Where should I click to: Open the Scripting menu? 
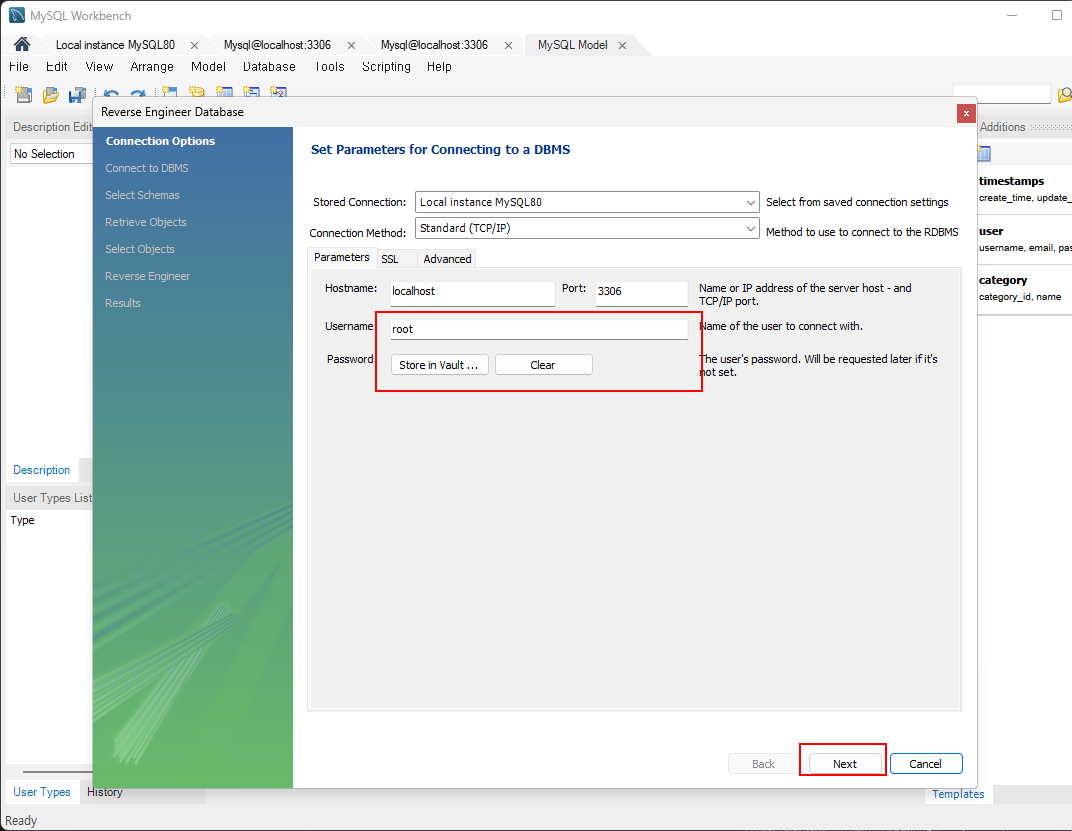[x=386, y=66]
